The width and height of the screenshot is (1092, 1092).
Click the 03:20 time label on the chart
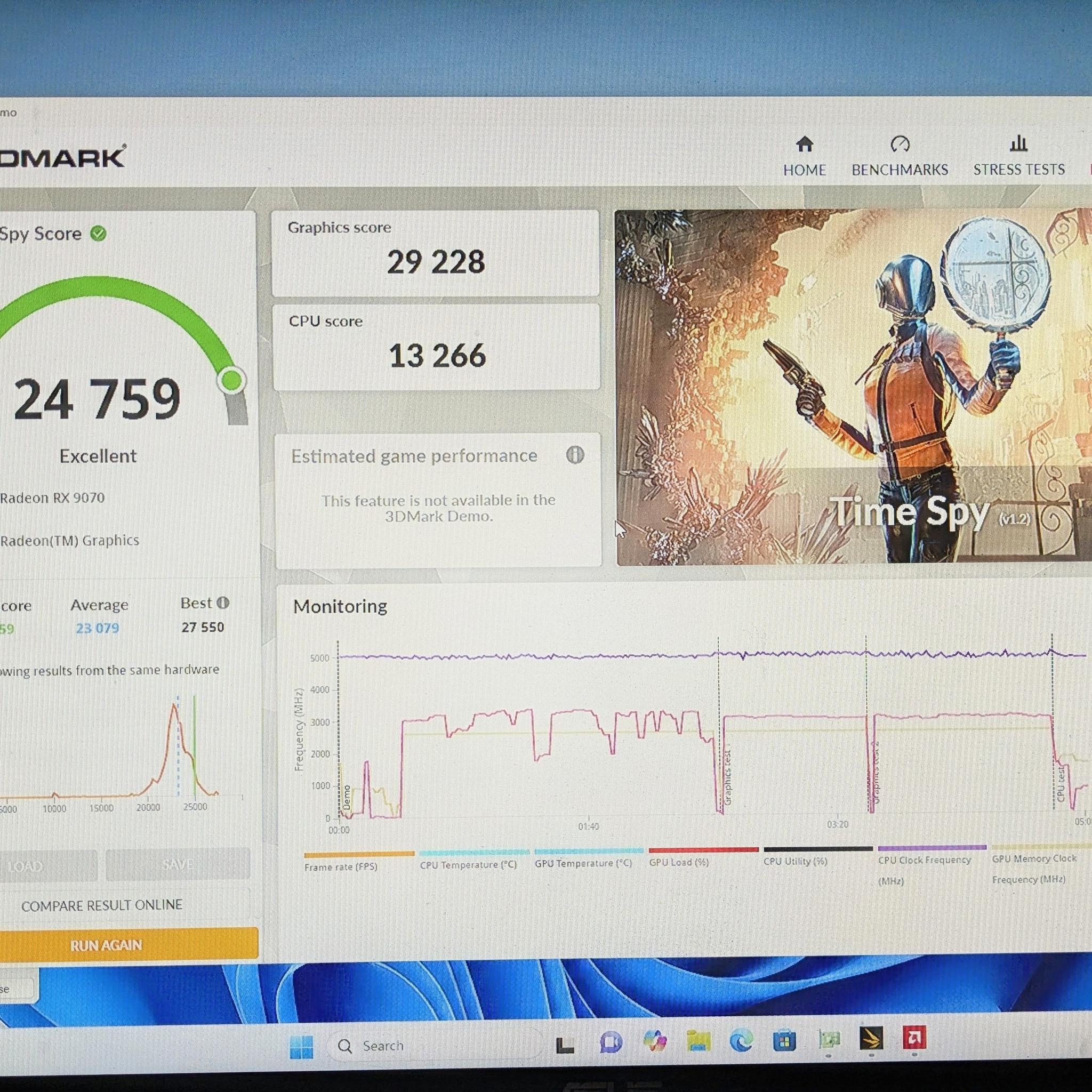(838, 825)
